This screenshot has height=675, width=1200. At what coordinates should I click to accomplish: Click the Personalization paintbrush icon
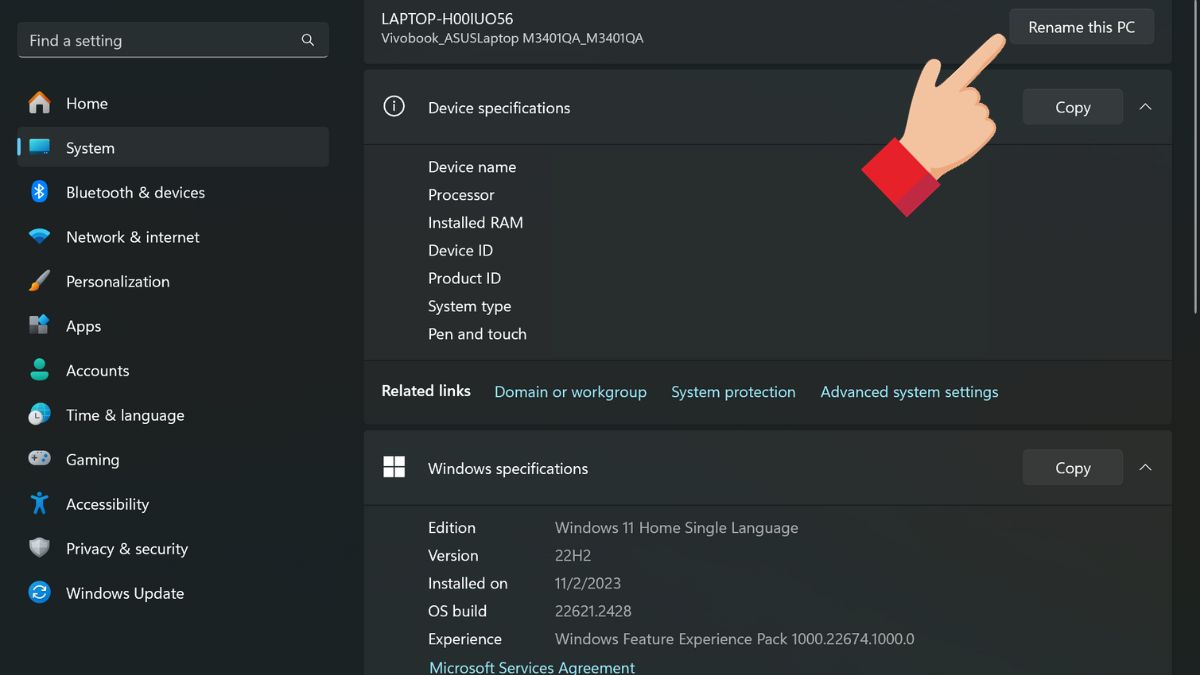[39, 281]
